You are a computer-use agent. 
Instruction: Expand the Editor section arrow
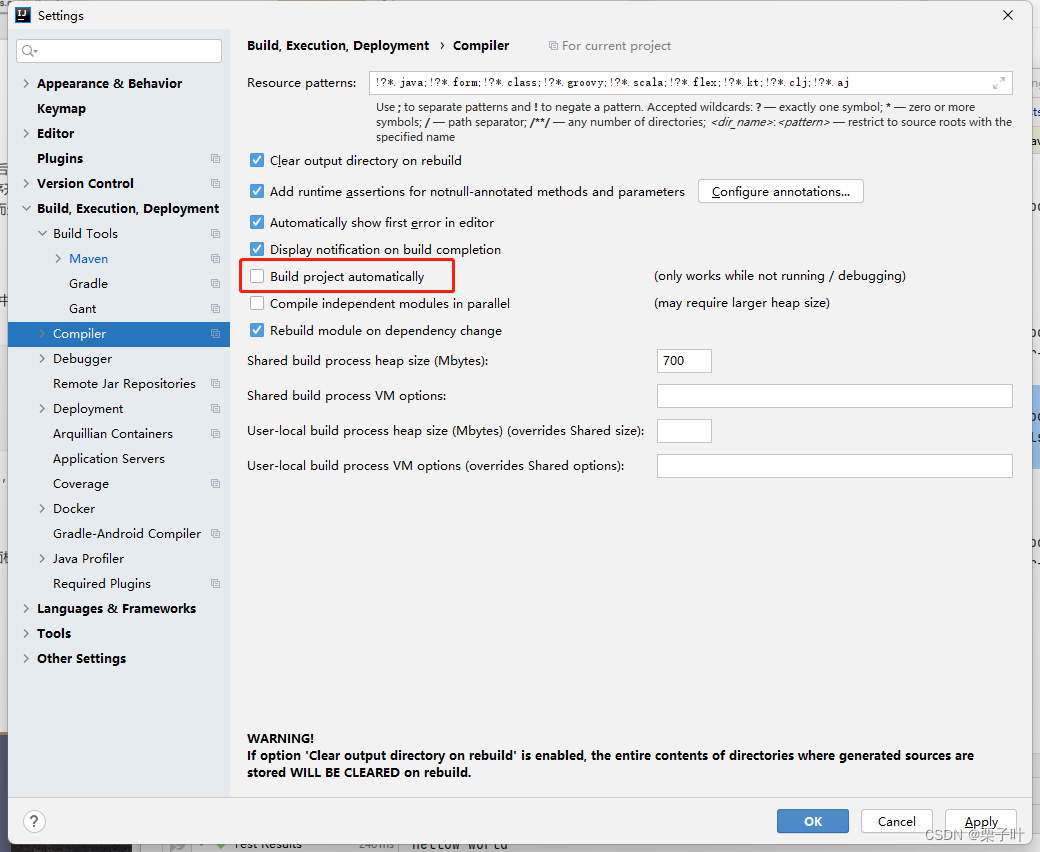pyautogui.click(x=26, y=133)
